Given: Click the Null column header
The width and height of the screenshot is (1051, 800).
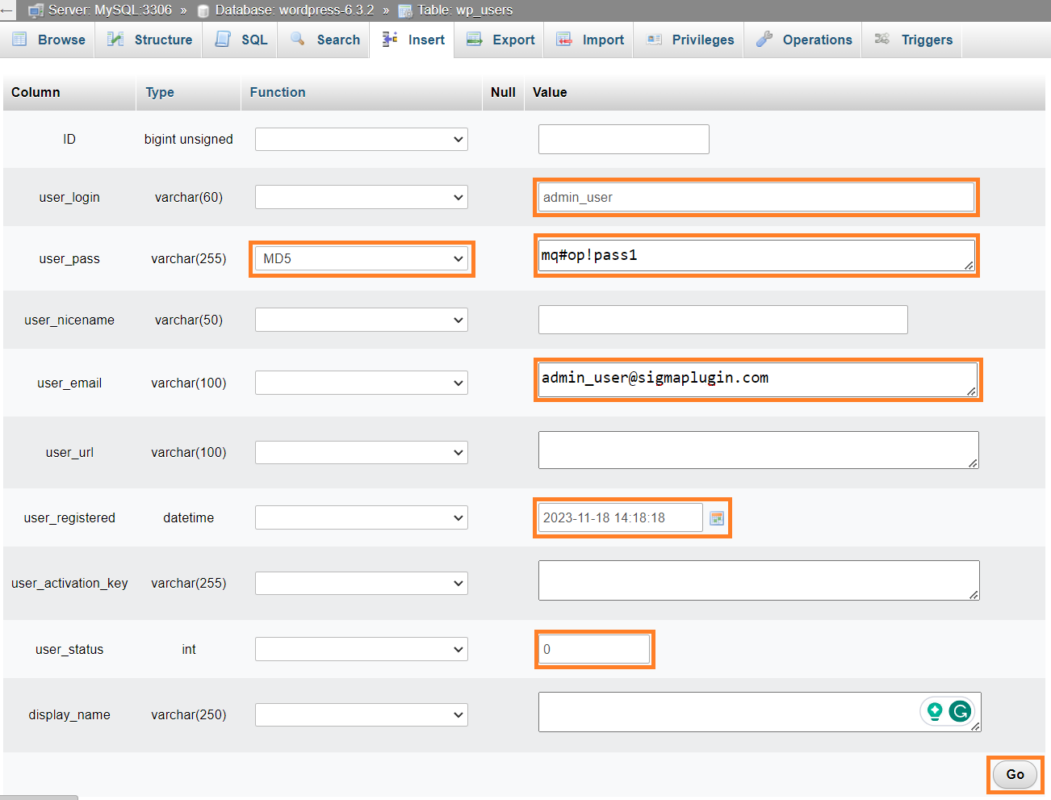Looking at the screenshot, I should (503, 92).
